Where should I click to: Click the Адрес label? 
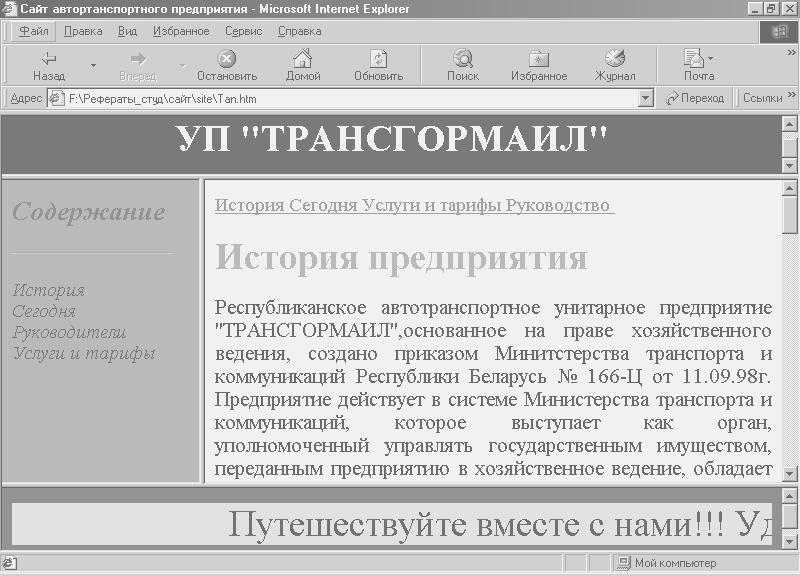[x=26, y=98]
